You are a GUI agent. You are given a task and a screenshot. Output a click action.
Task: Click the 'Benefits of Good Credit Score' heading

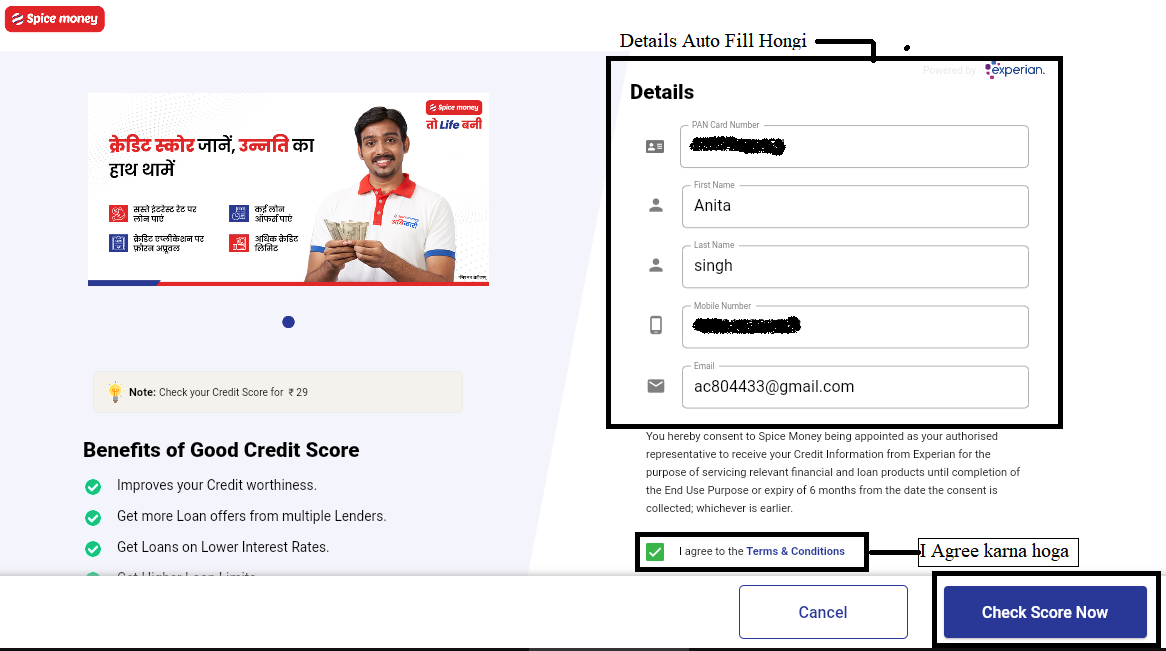[221, 450]
